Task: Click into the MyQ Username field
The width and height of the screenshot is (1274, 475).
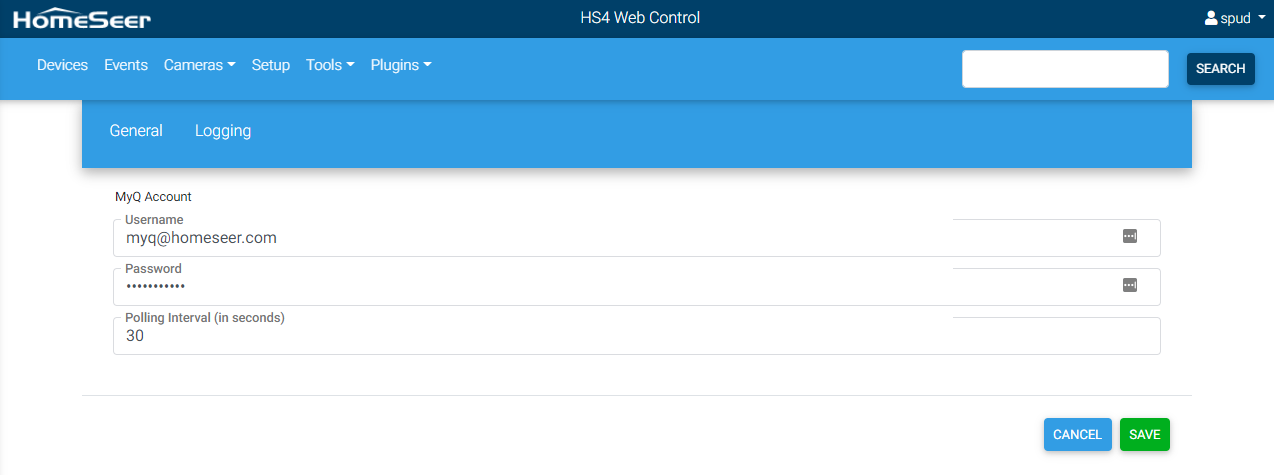Action: pyautogui.click(x=600, y=238)
